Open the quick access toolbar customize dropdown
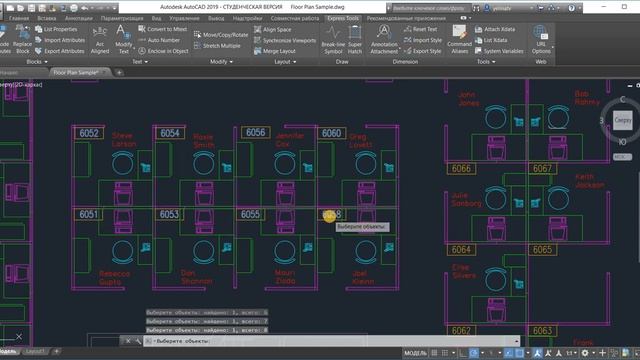 pos(115,8)
